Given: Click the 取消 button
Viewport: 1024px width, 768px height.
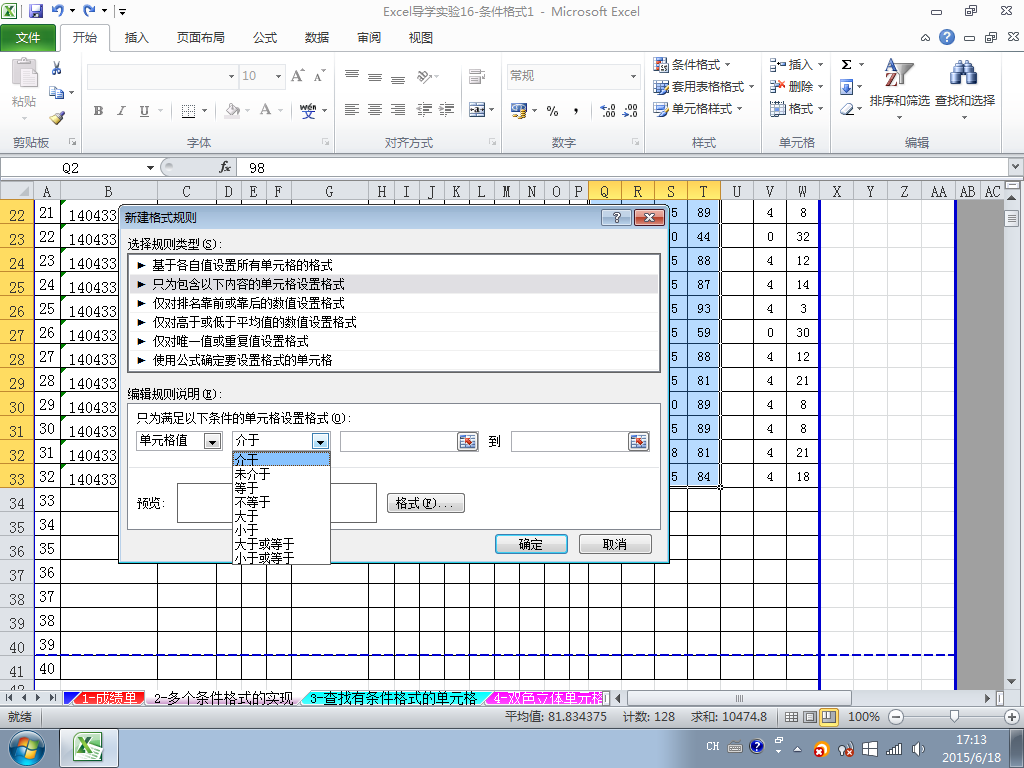Looking at the screenshot, I should 615,544.
